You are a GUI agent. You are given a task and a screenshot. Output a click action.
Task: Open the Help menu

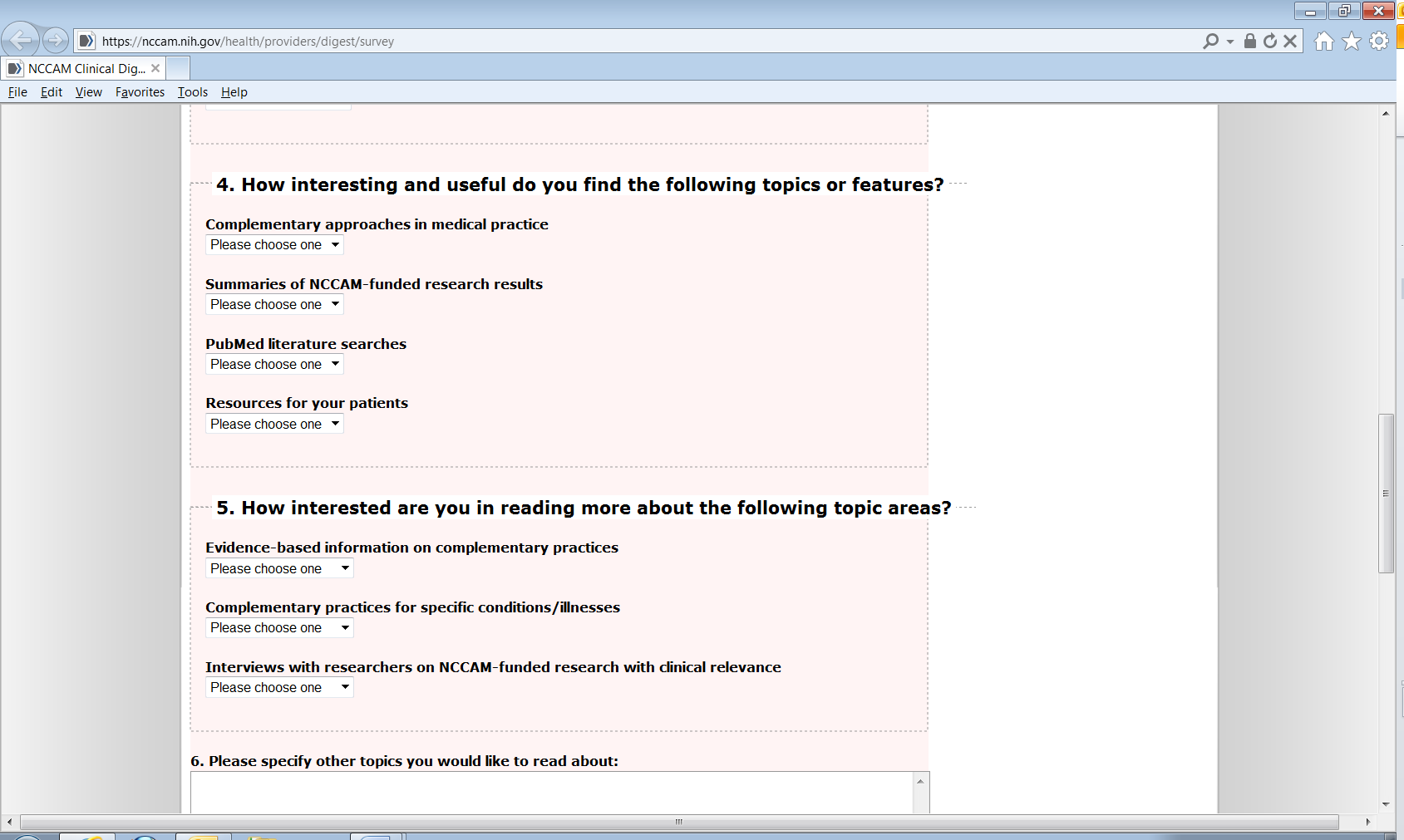coord(234,92)
